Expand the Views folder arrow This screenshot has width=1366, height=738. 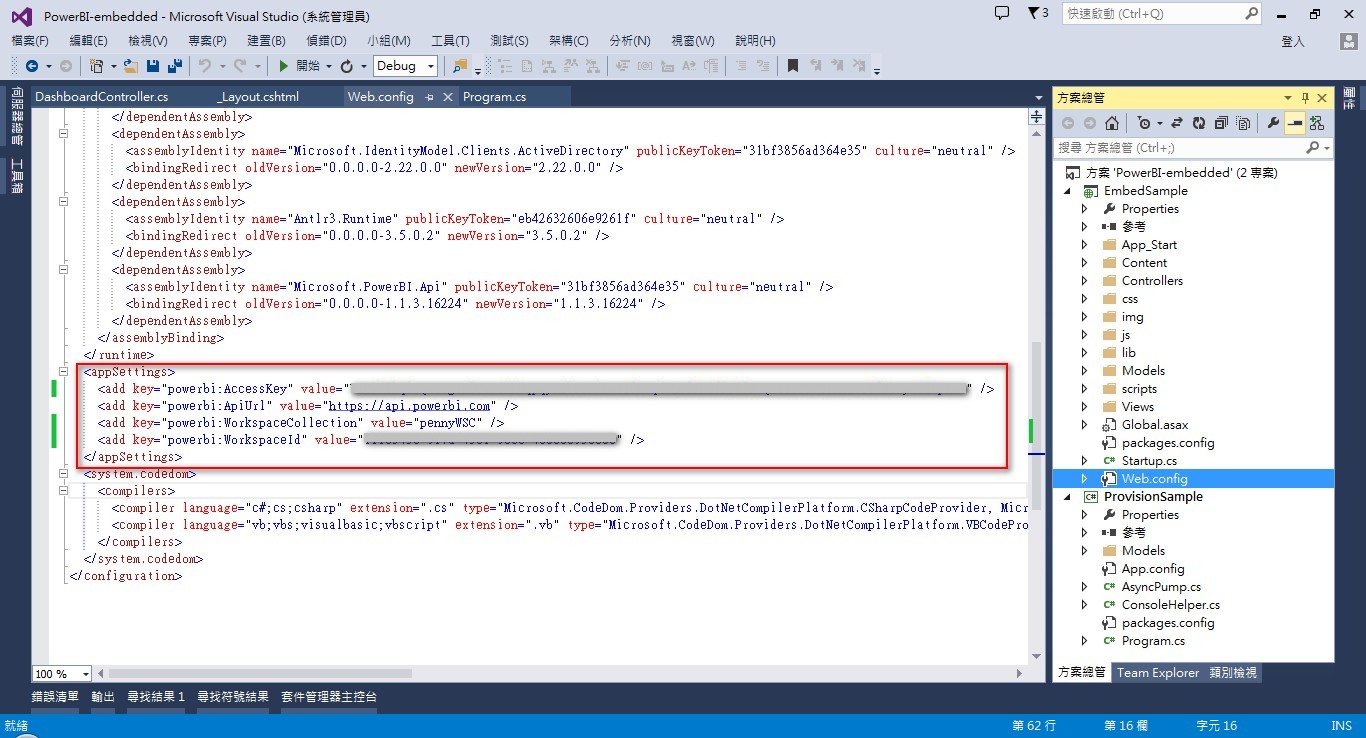[x=1085, y=407]
